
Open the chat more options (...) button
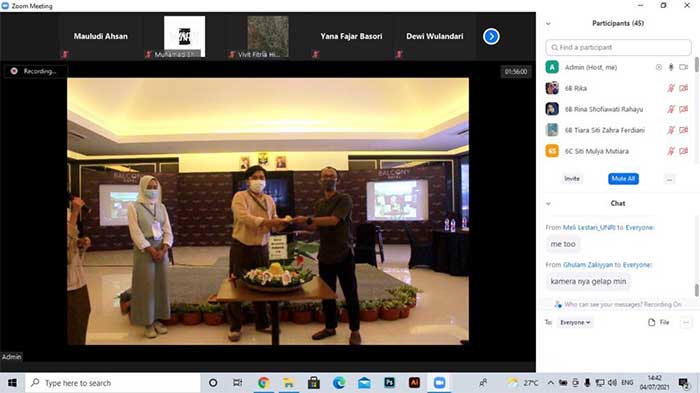coord(686,322)
